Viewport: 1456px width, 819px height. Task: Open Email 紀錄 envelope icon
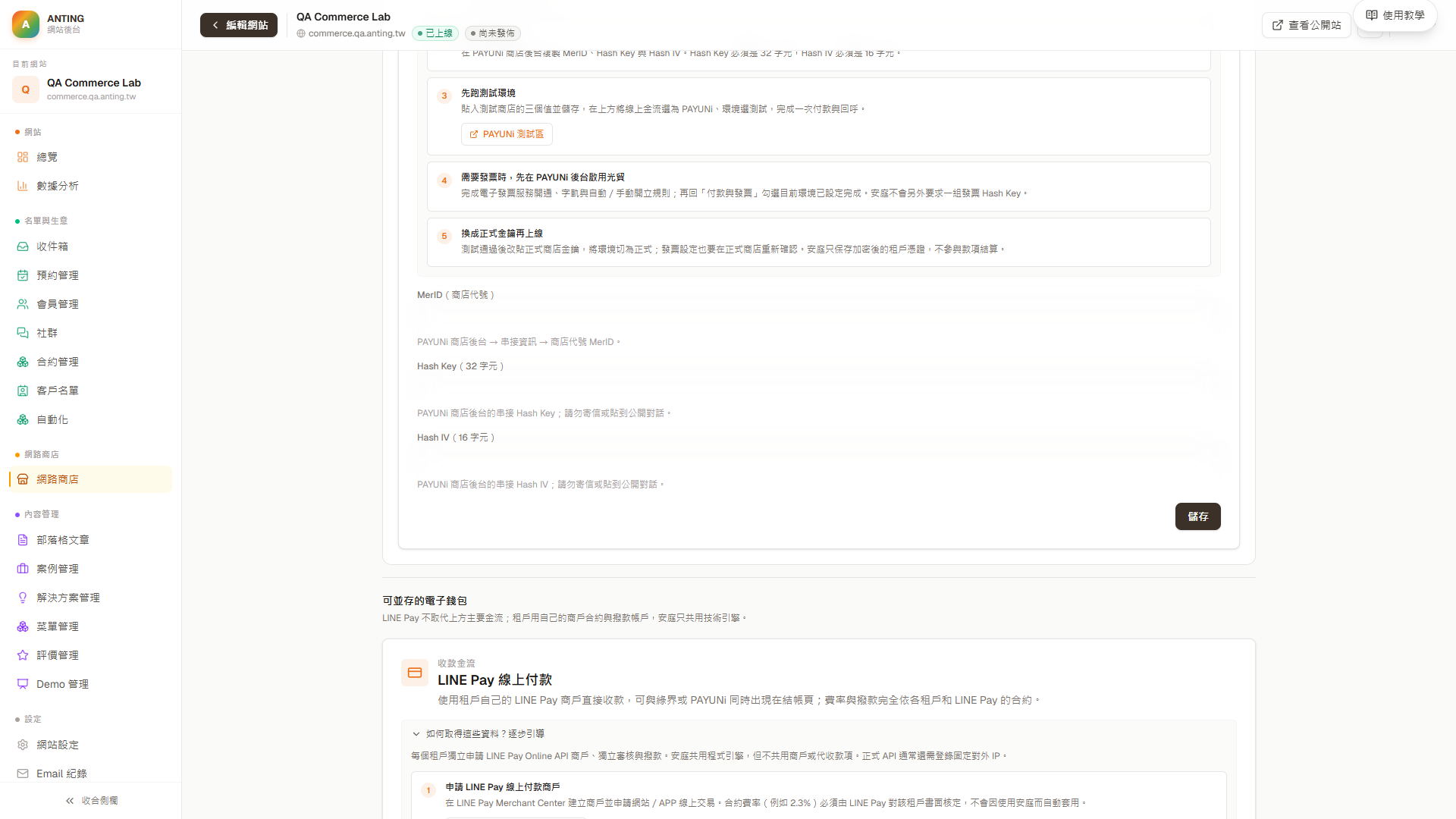[x=23, y=773]
